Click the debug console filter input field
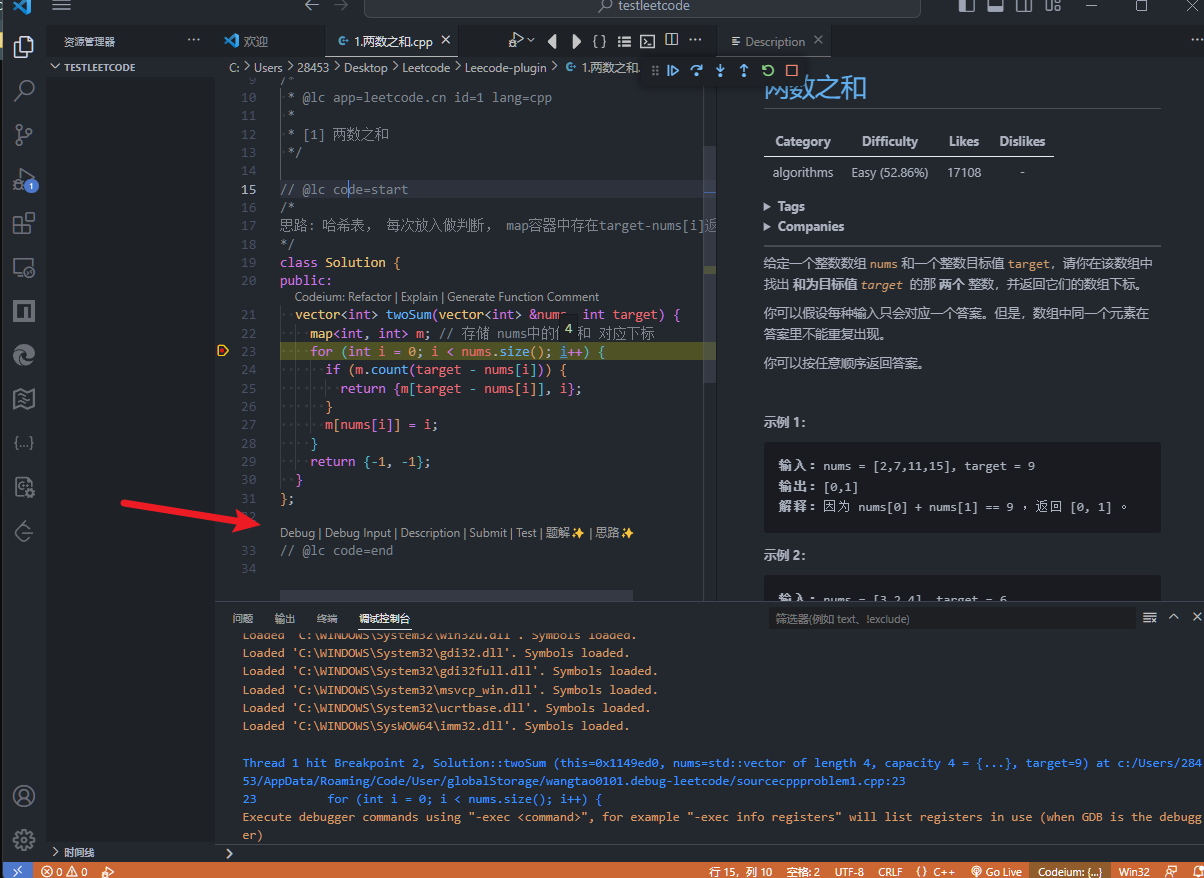 [x=950, y=619]
